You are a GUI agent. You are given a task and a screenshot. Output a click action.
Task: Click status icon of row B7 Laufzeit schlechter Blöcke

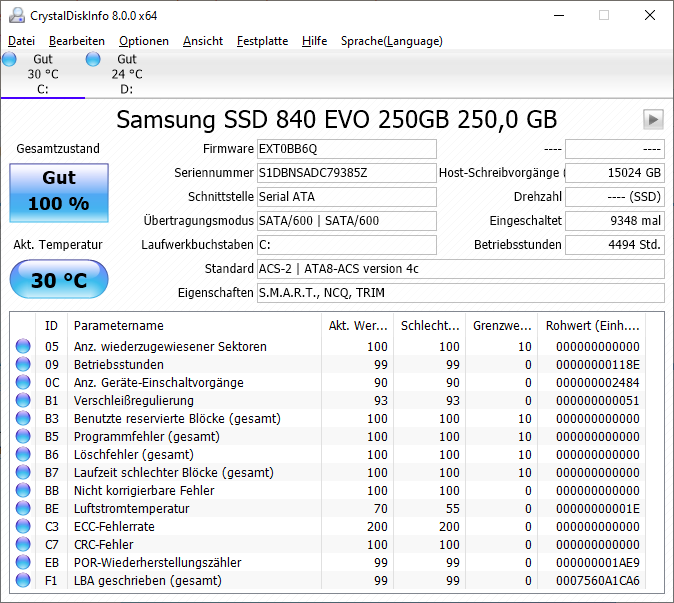coord(23,472)
